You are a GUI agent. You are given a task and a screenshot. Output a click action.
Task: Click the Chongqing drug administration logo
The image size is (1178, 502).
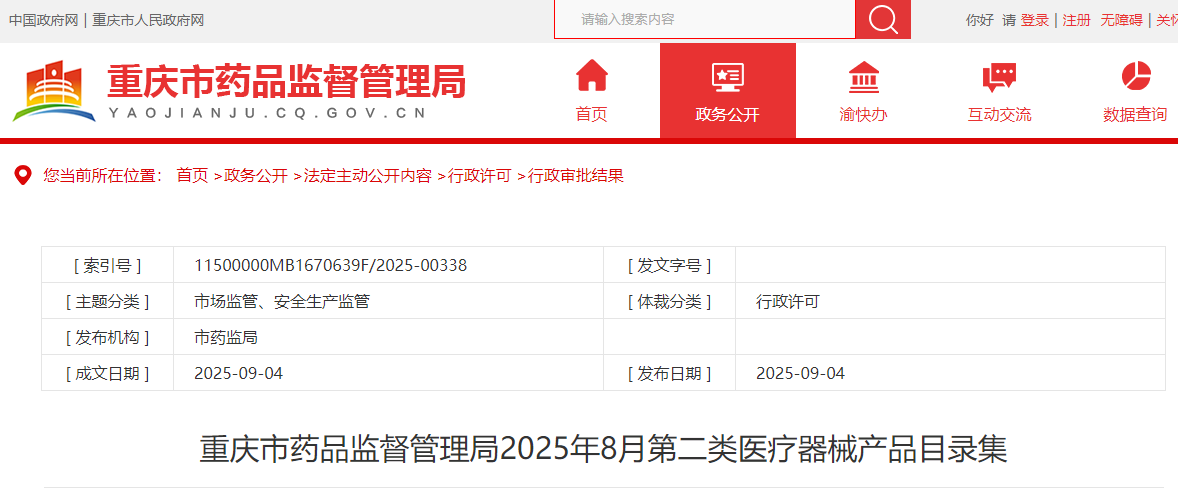click(x=54, y=91)
